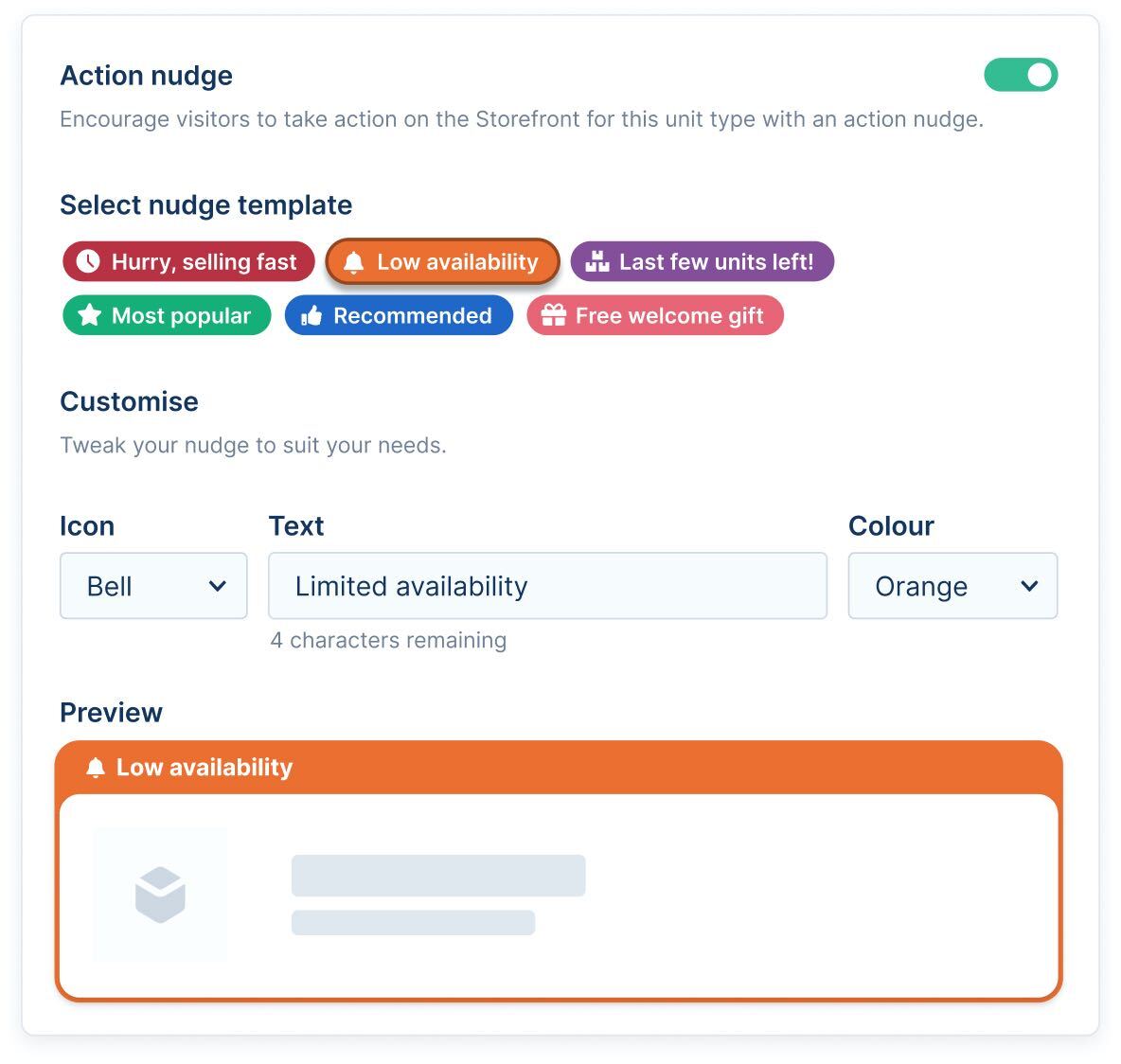Screen dimensions: 1121x1064
Task: Click the bell icon in the preview banner
Action: click(95, 767)
